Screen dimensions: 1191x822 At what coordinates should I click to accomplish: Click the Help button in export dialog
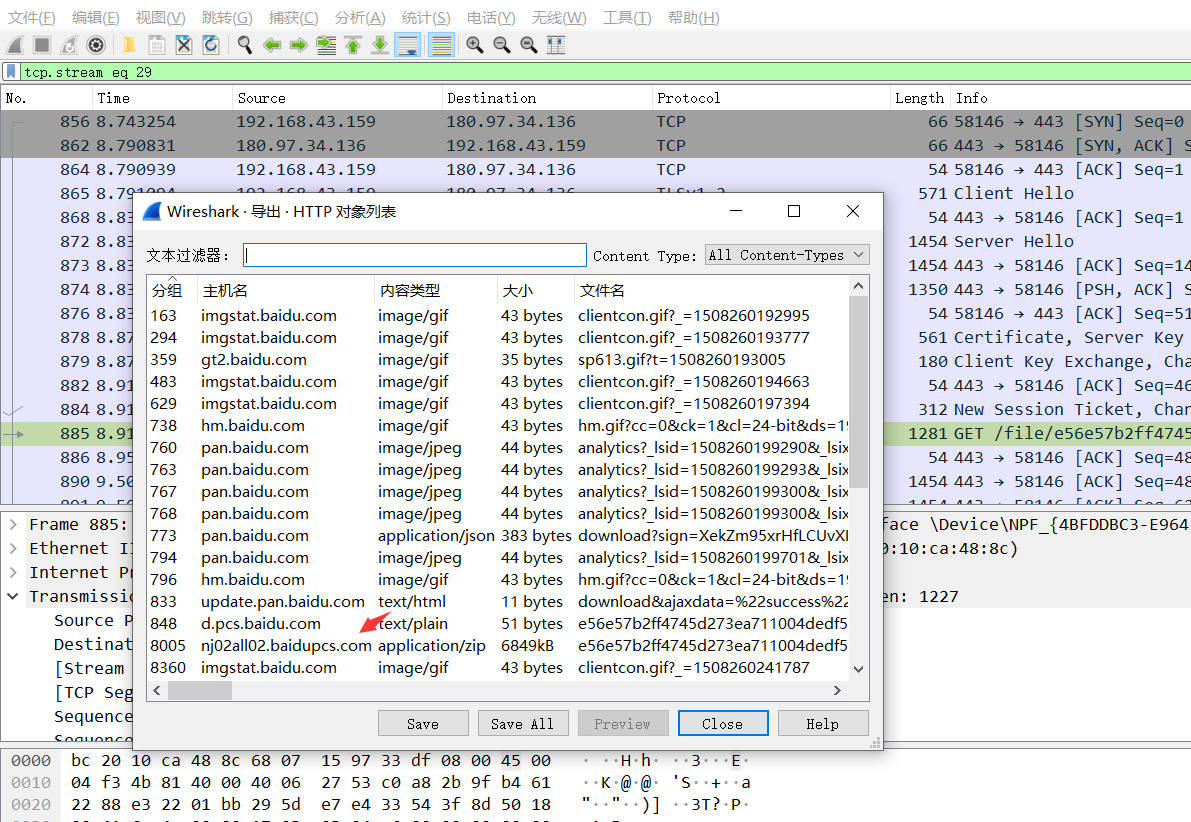point(823,724)
